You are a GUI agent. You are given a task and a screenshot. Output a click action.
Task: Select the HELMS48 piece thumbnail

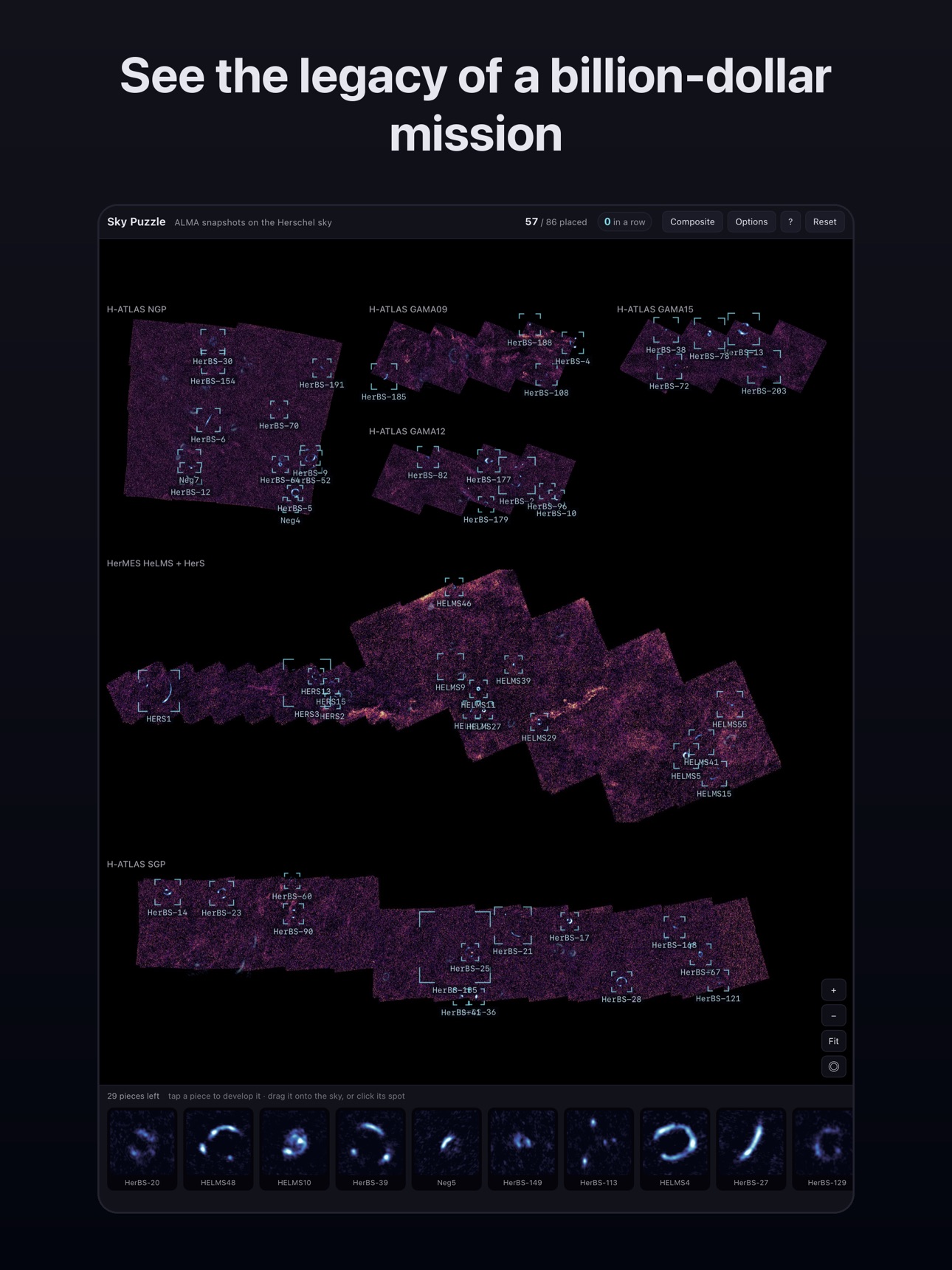pos(218,1148)
